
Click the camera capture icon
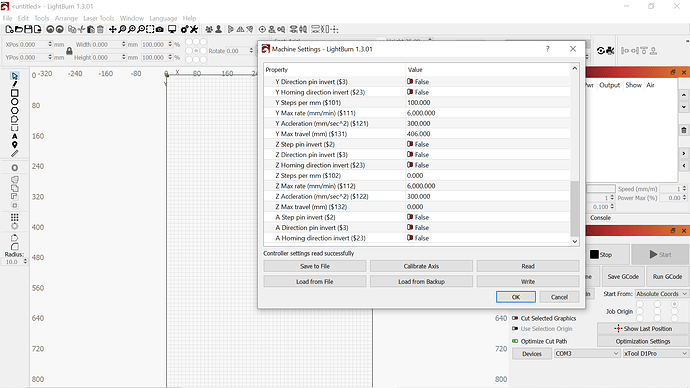pos(160,29)
